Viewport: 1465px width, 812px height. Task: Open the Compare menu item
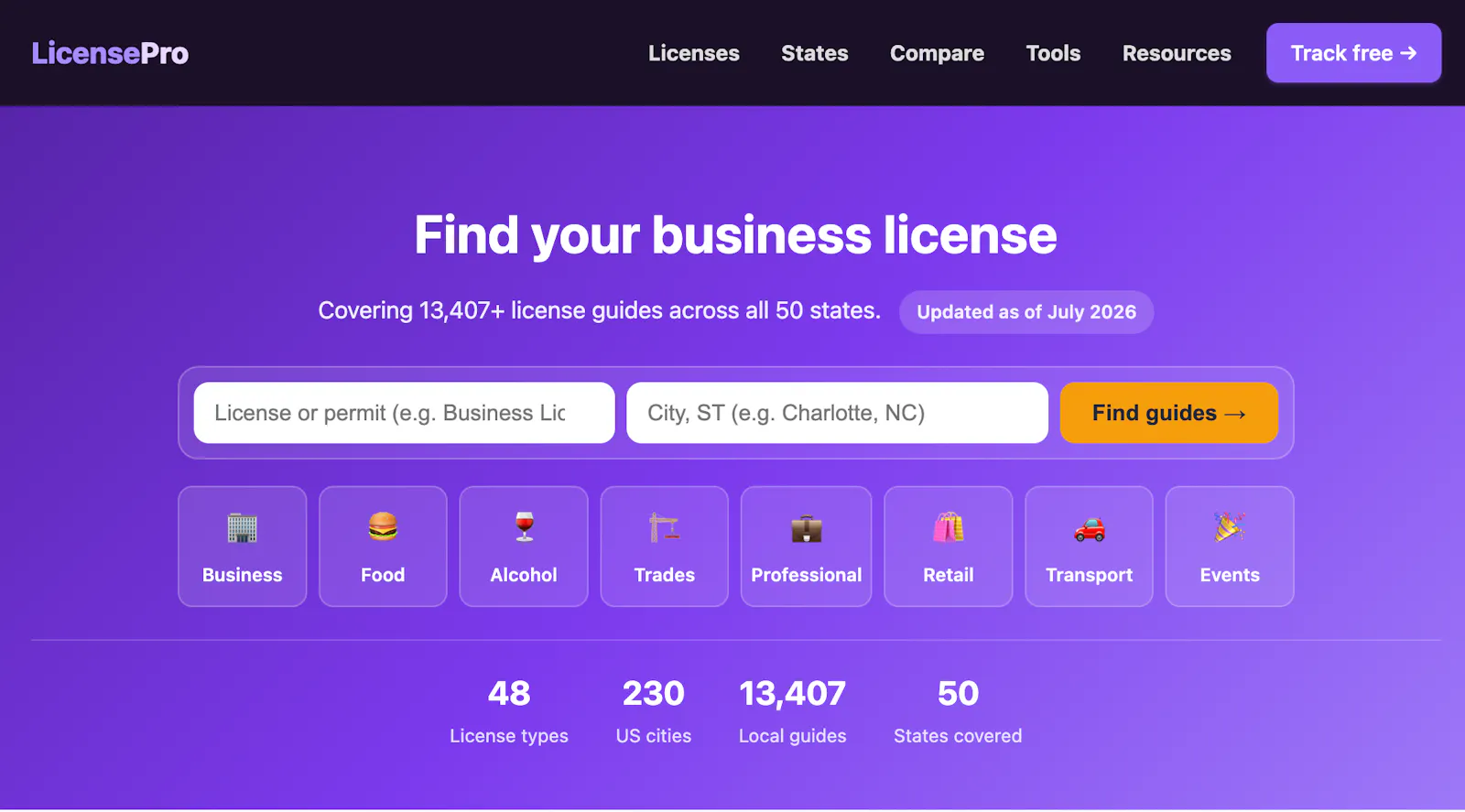point(937,53)
